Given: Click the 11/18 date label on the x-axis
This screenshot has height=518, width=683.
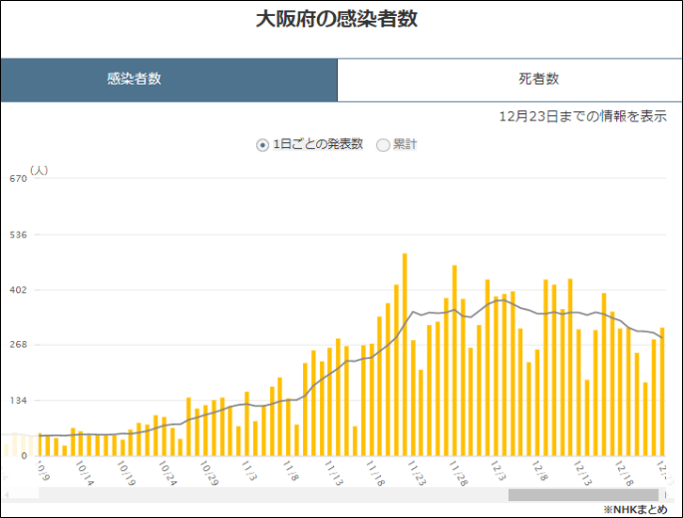Looking at the screenshot, I should tap(375, 473).
